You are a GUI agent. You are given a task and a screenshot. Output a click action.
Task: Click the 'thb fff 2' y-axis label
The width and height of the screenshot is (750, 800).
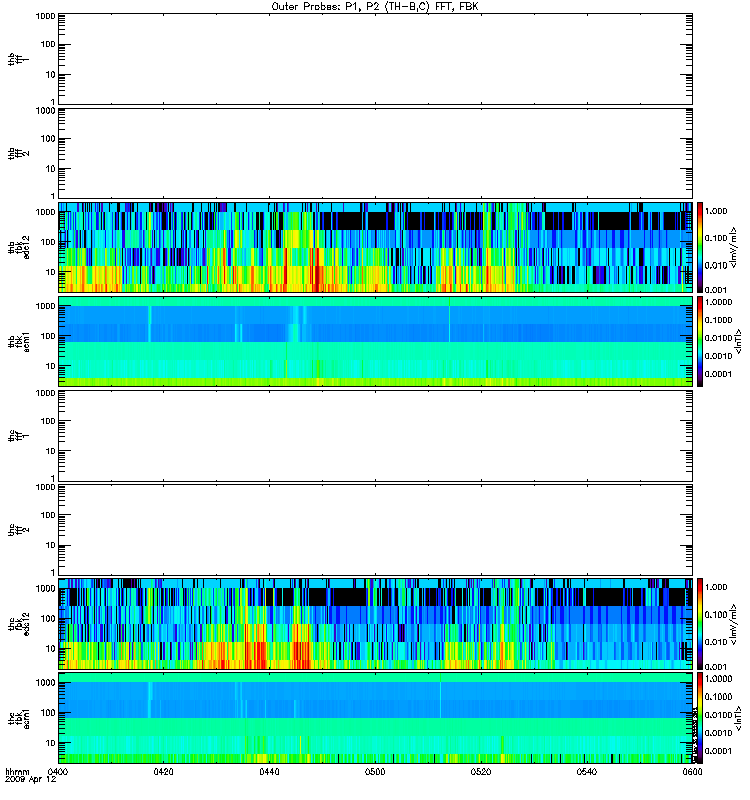coord(18,153)
